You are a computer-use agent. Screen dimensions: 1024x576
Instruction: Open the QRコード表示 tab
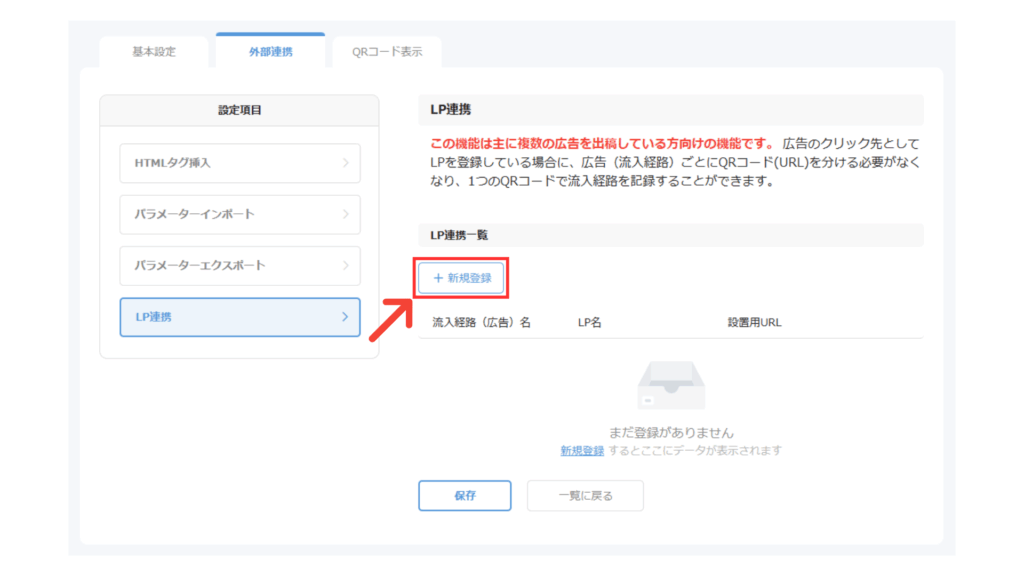(387, 52)
